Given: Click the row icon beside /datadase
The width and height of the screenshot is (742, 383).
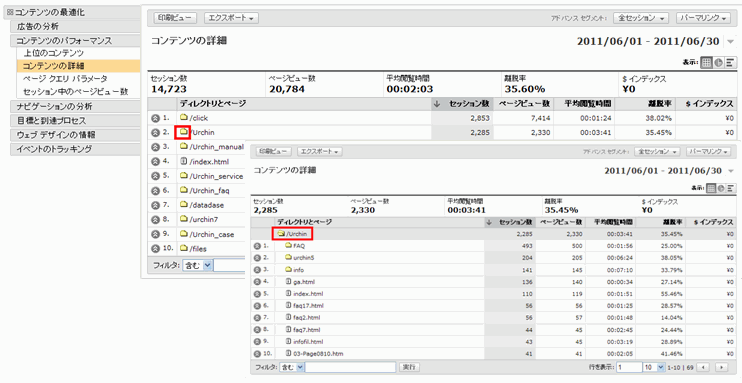Looking at the screenshot, I should click(x=155, y=205).
